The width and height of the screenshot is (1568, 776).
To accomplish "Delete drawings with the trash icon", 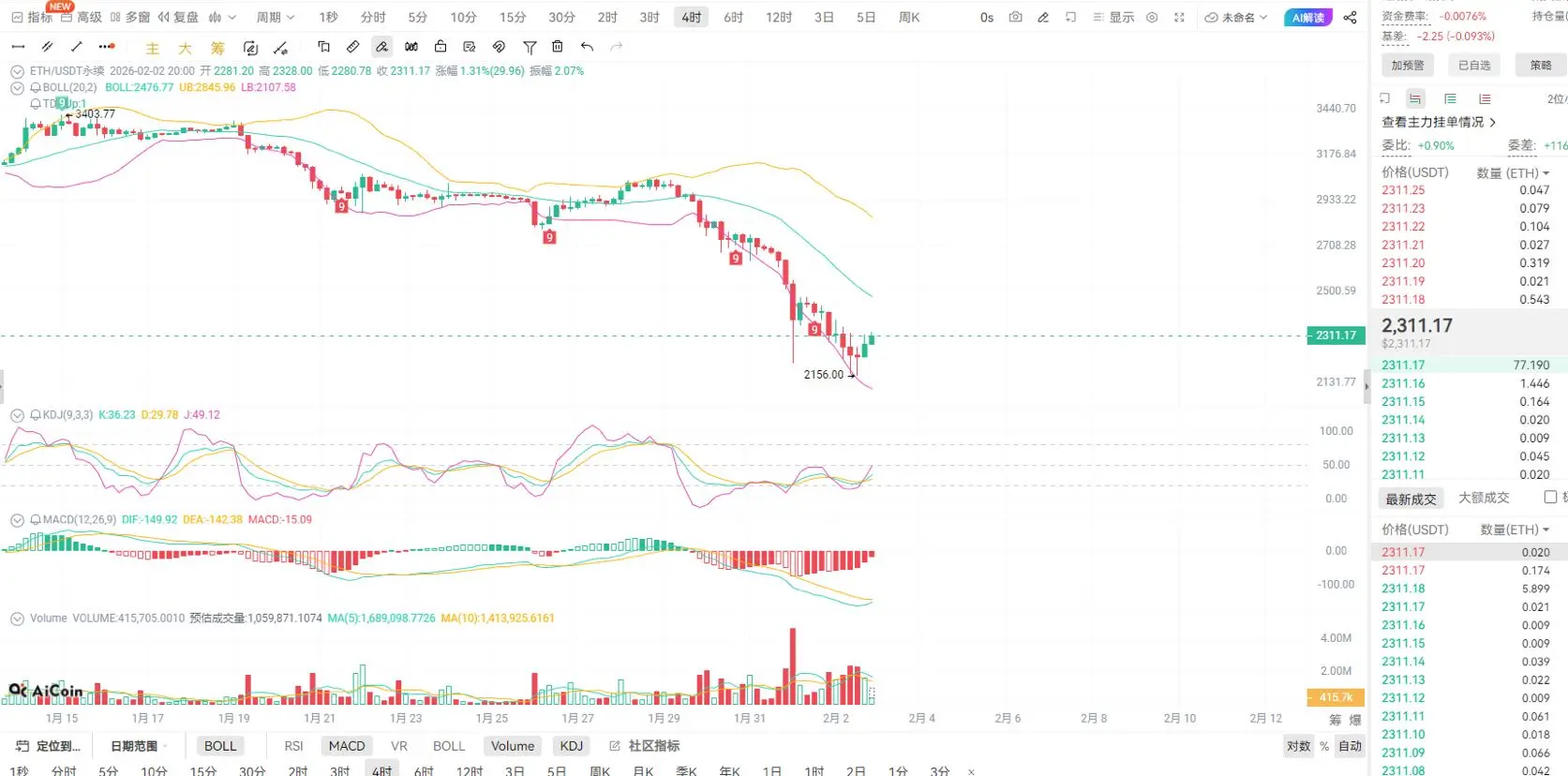I will [558, 47].
